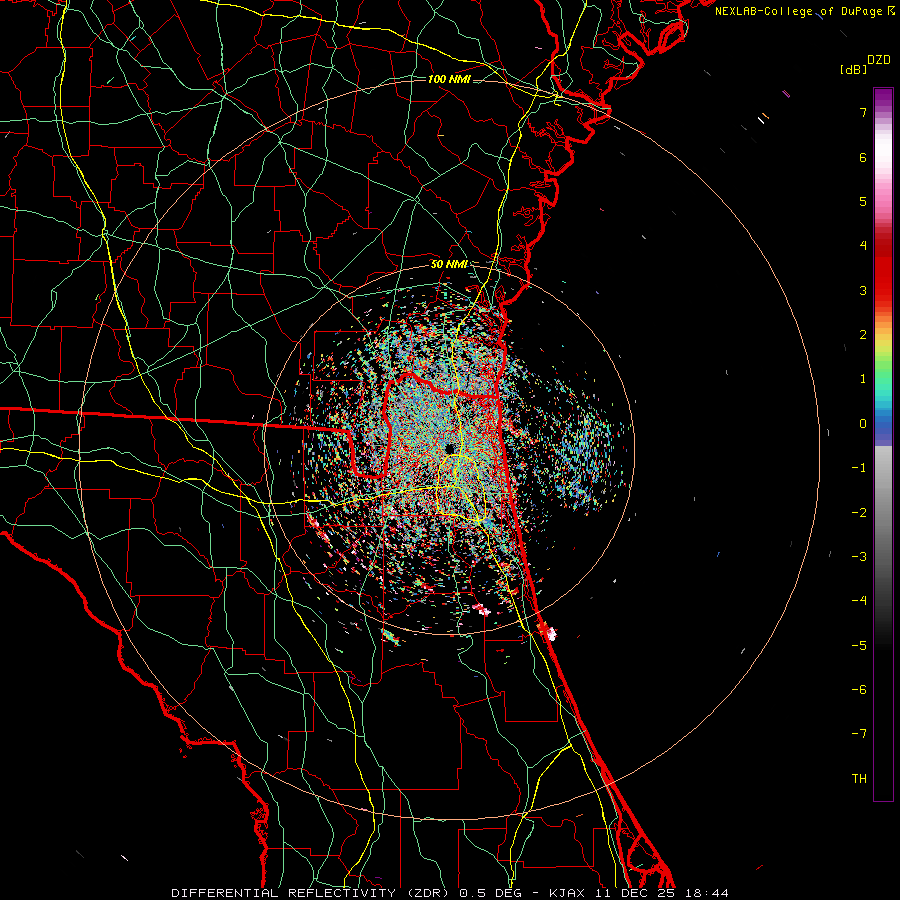Click the scale value "-4" on the legend
Screen dimensions: 900x900
point(859,601)
